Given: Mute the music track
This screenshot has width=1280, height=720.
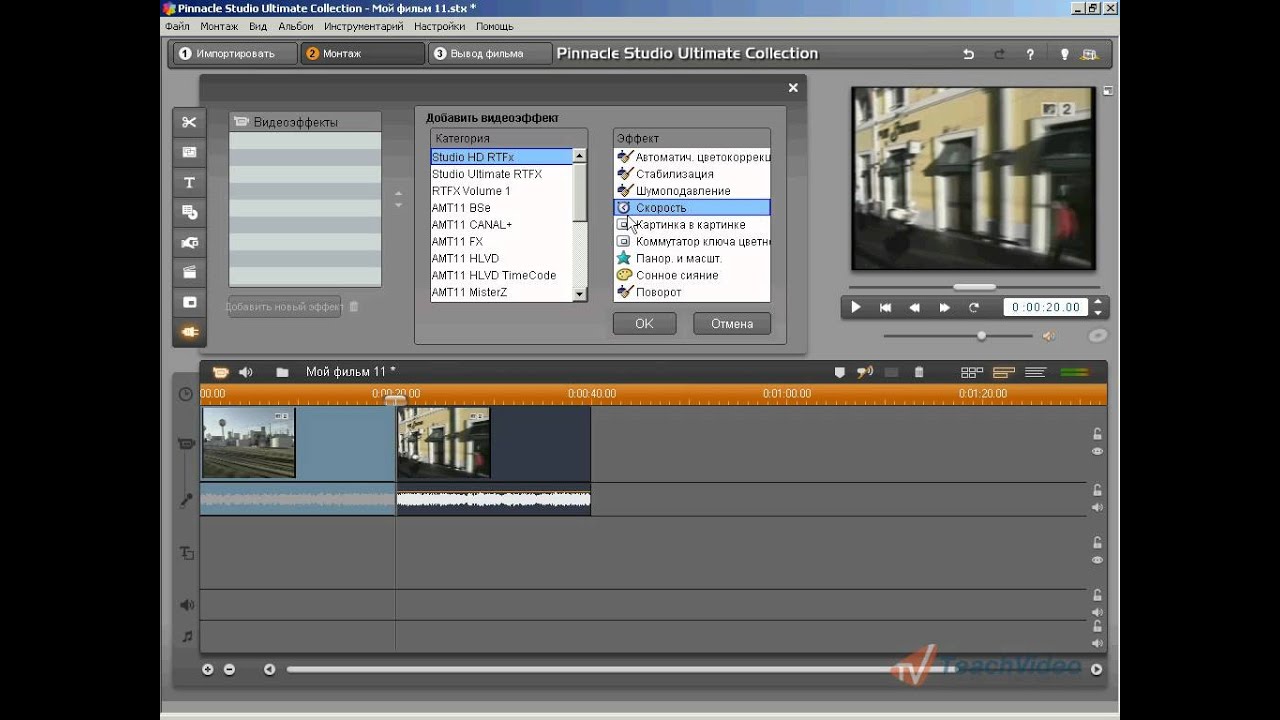Looking at the screenshot, I should [x=1097, y=643].
